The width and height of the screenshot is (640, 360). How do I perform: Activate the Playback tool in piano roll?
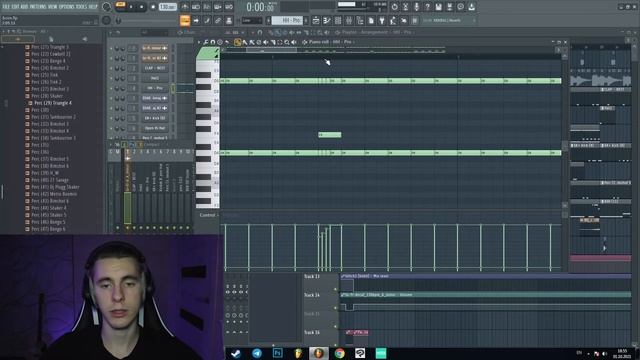click(293, 42)
